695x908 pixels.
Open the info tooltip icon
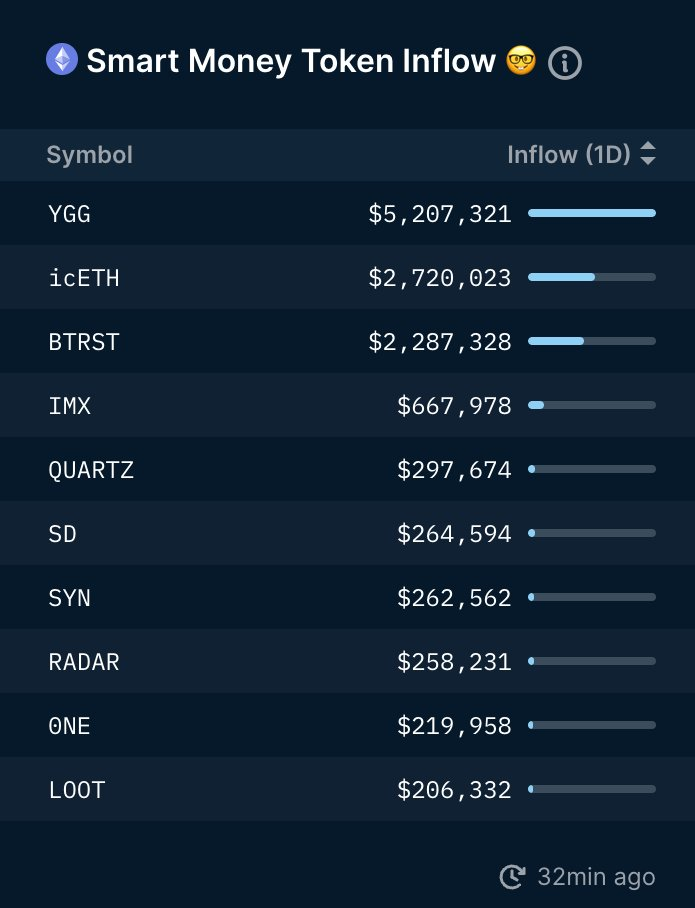(565, 63)
